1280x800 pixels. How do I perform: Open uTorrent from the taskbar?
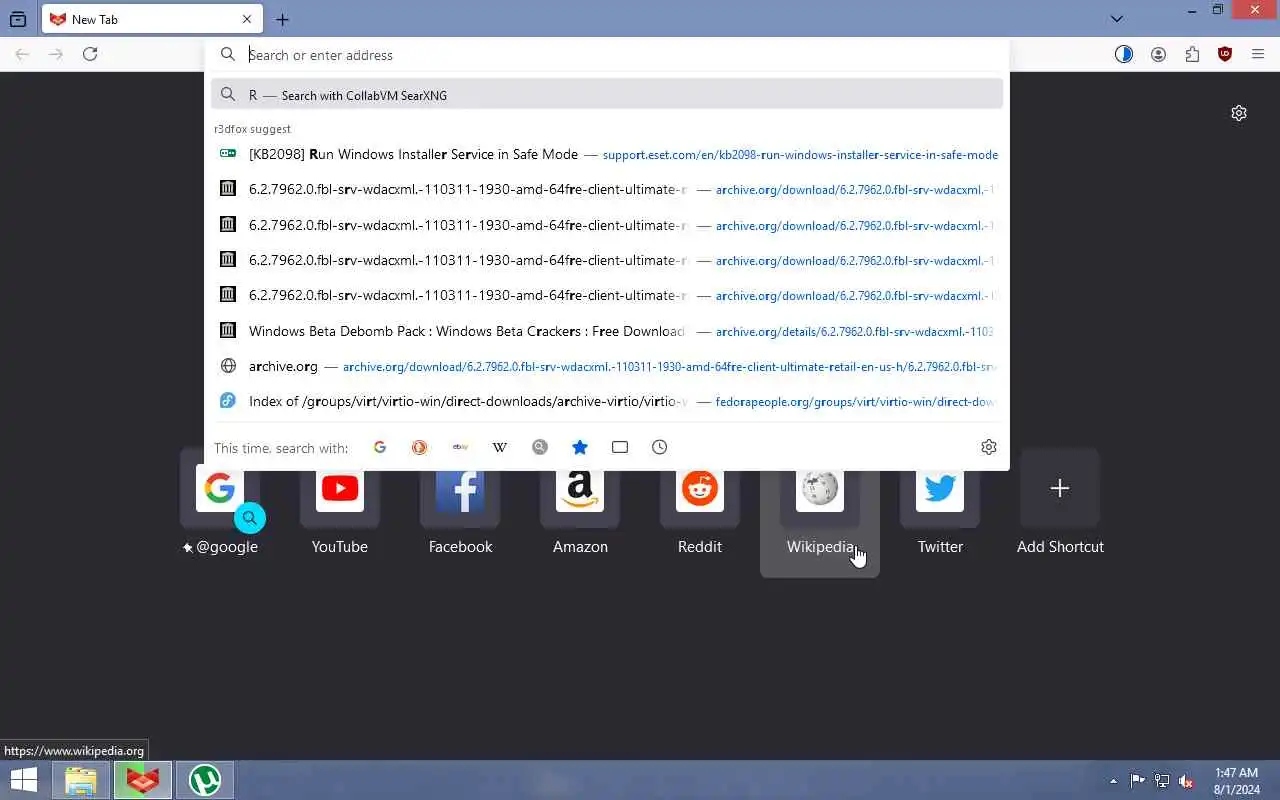(x=205, y=780)
